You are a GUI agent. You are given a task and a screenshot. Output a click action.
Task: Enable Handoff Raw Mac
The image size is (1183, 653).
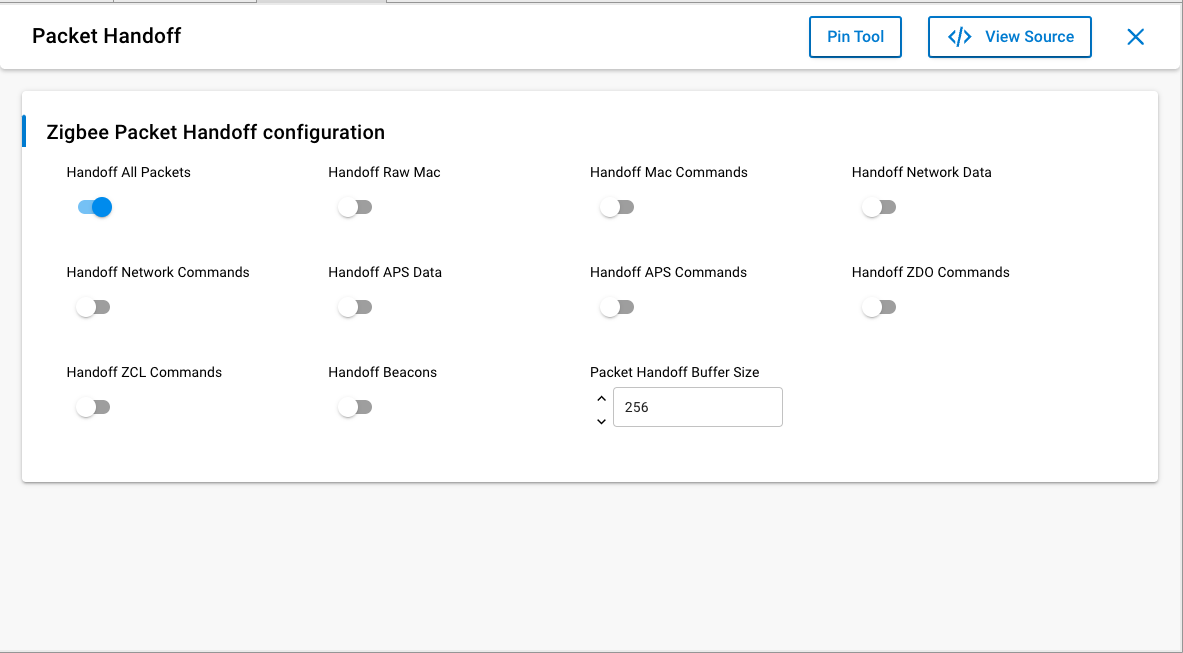tap(355, 206)
